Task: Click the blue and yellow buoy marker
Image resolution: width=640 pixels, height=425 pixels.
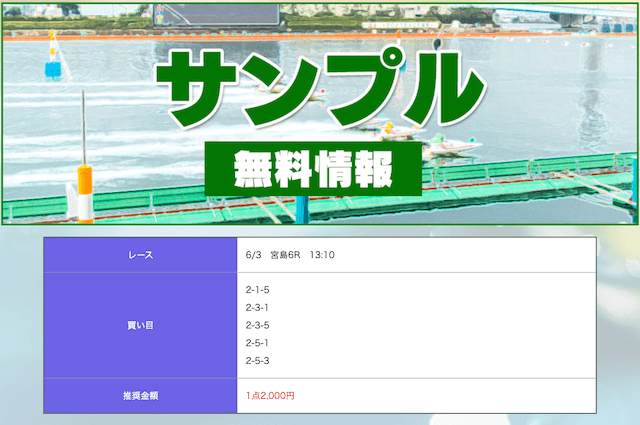Action: [52, 62]
